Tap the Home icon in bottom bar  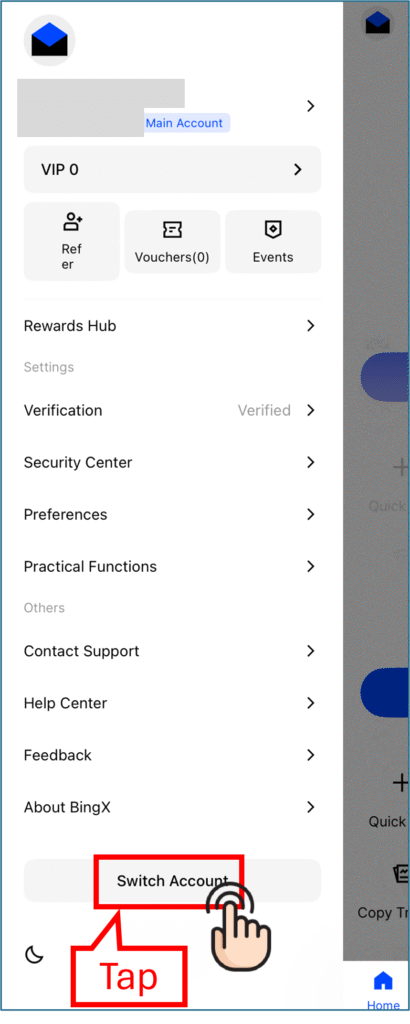tap(383, 981)
